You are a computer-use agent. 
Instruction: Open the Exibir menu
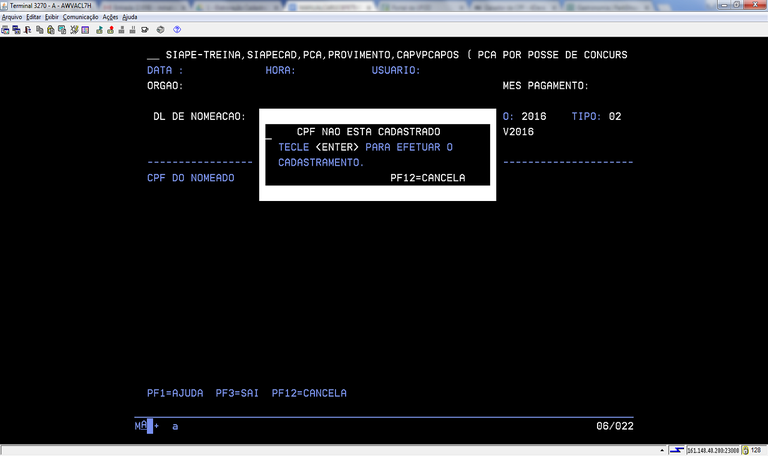tap(53, 17)
